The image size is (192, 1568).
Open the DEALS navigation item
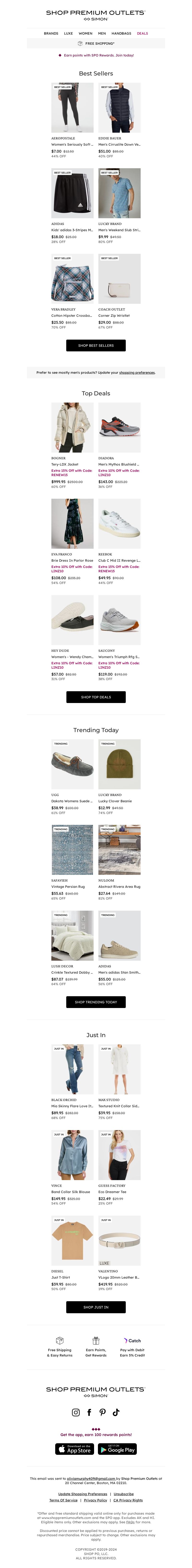click(142, 33)
